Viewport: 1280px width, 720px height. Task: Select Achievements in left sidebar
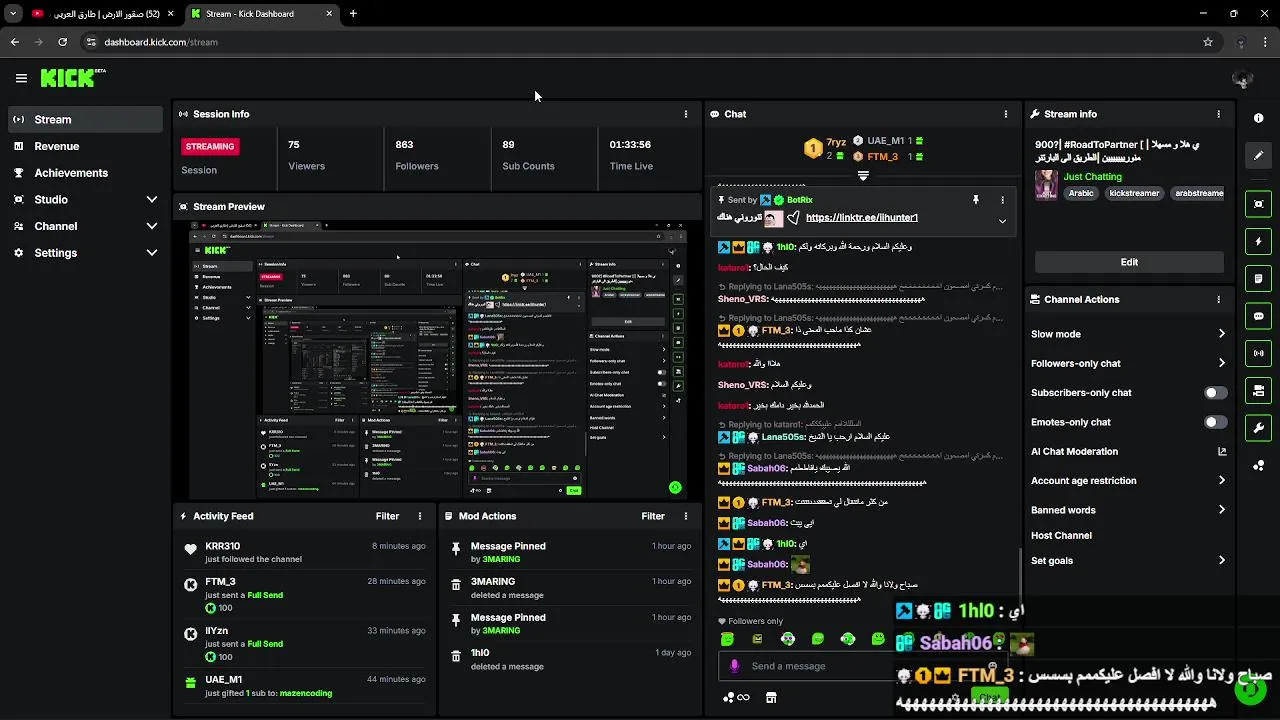coord(84,173)
